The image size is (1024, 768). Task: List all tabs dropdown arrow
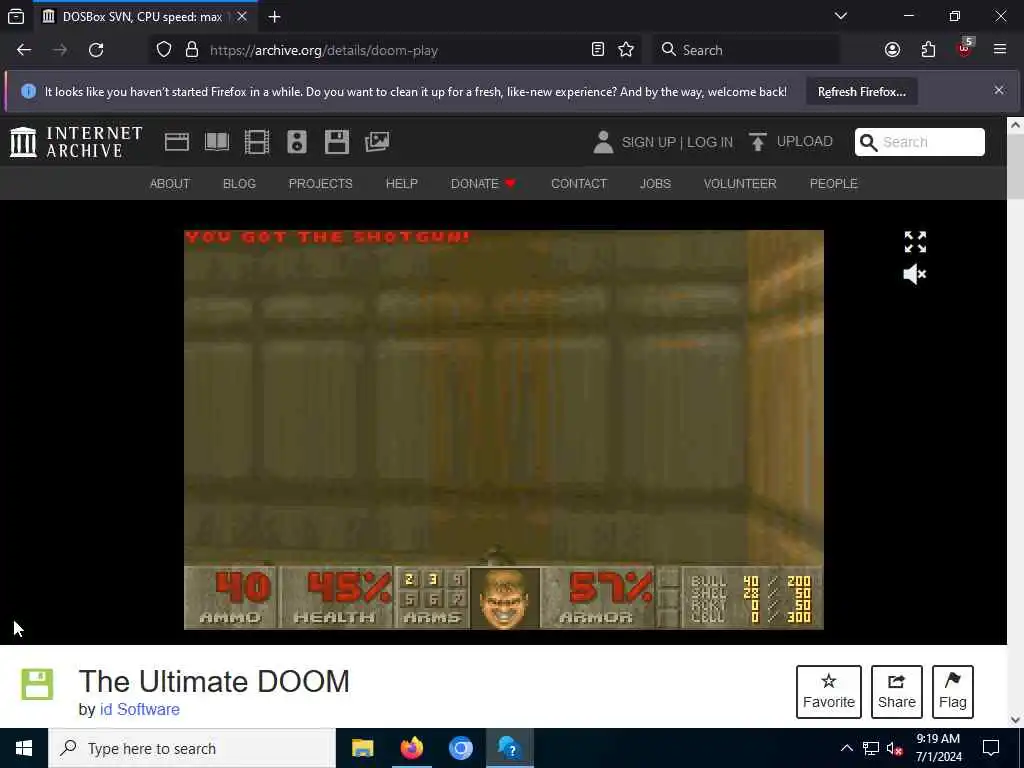point(841,16)
